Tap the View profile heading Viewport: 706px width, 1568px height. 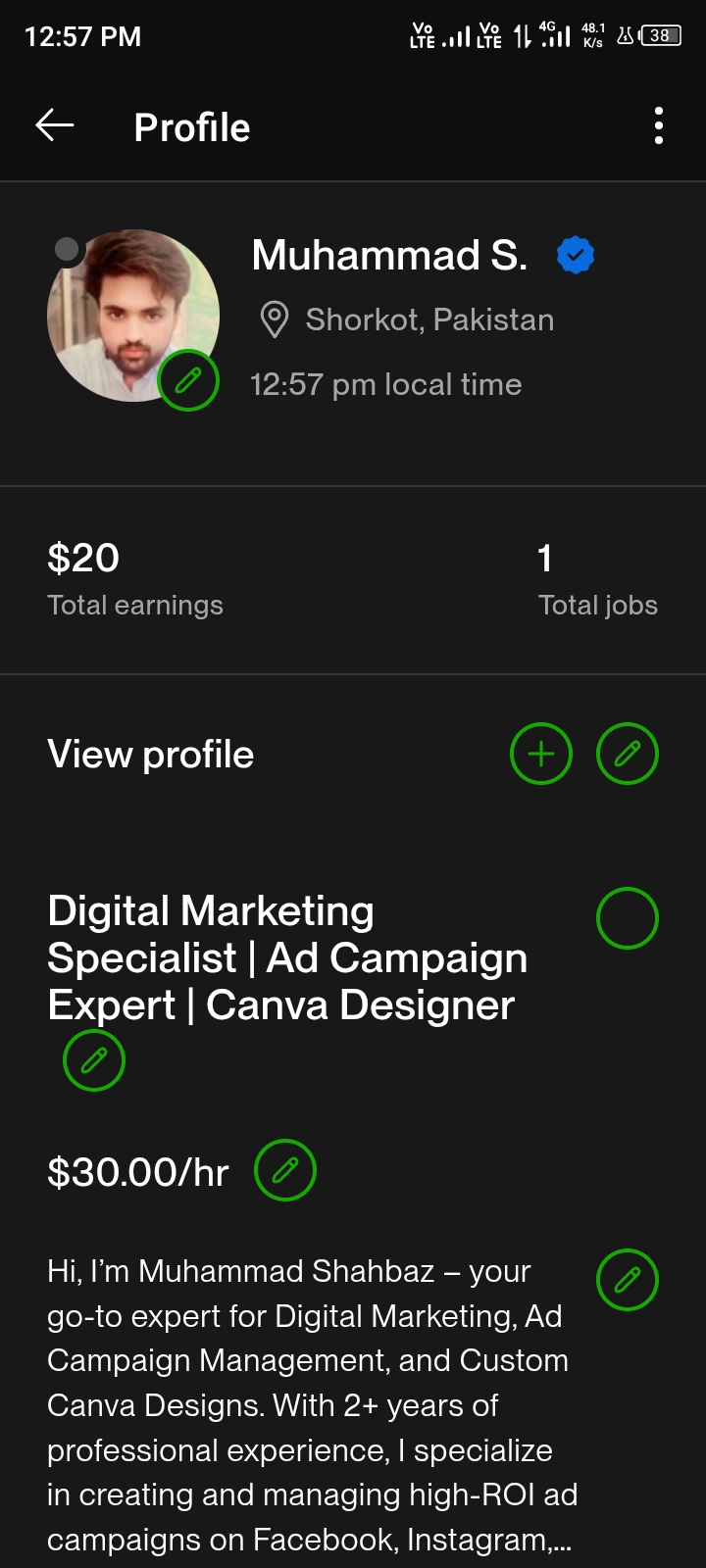tap(151, 755)
